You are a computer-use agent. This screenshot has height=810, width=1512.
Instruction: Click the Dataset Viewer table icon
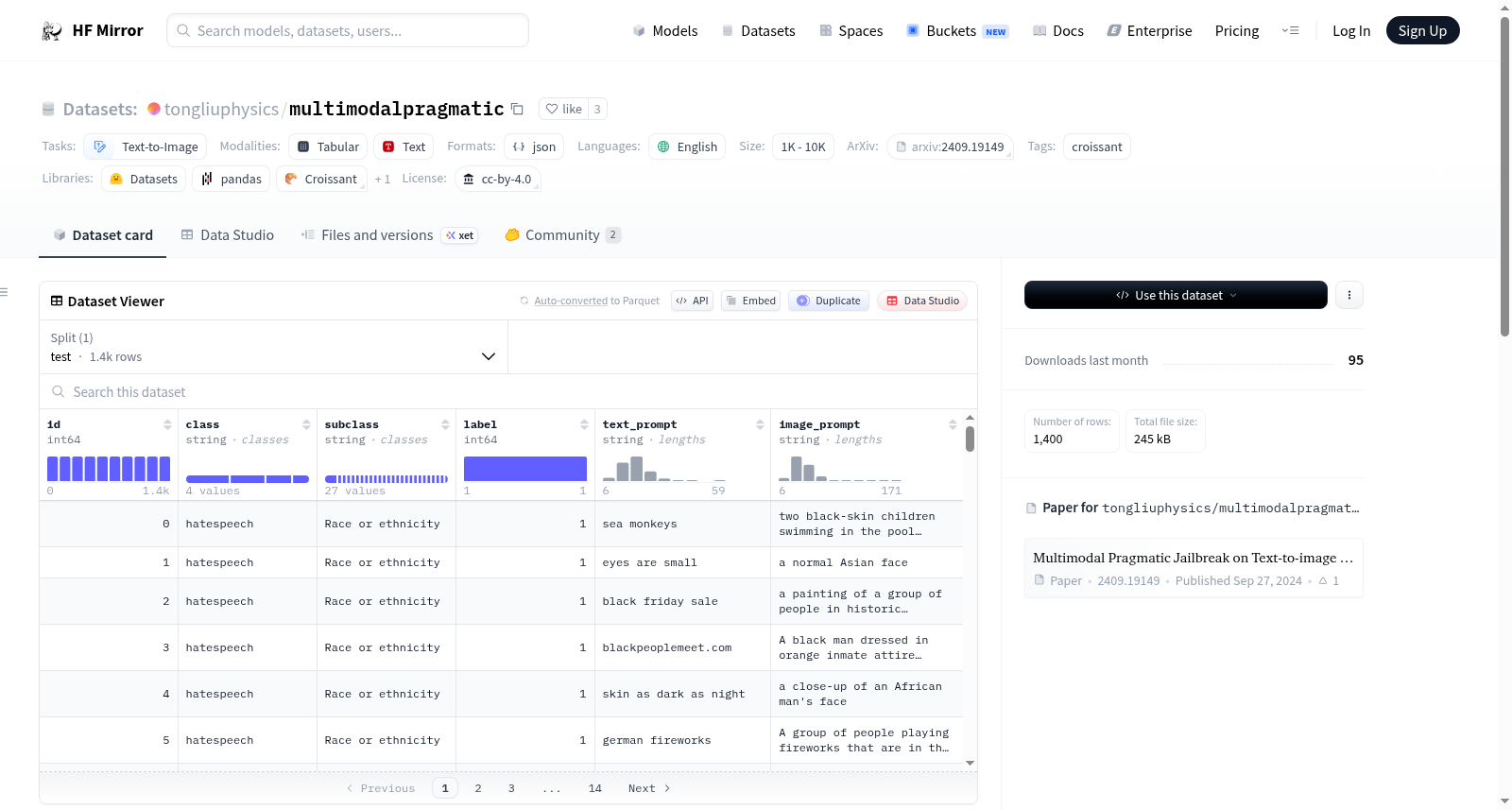click(57, 301)
